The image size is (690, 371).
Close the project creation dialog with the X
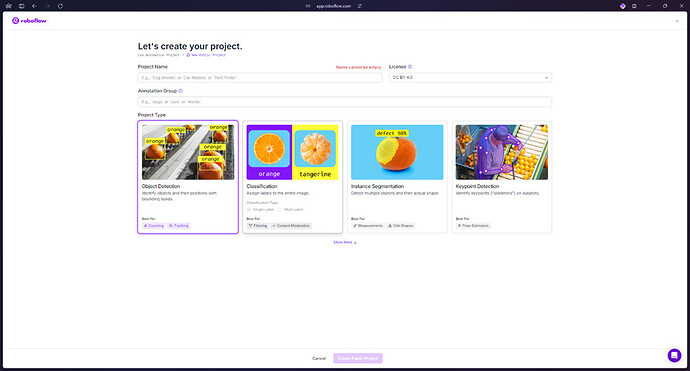677,21
